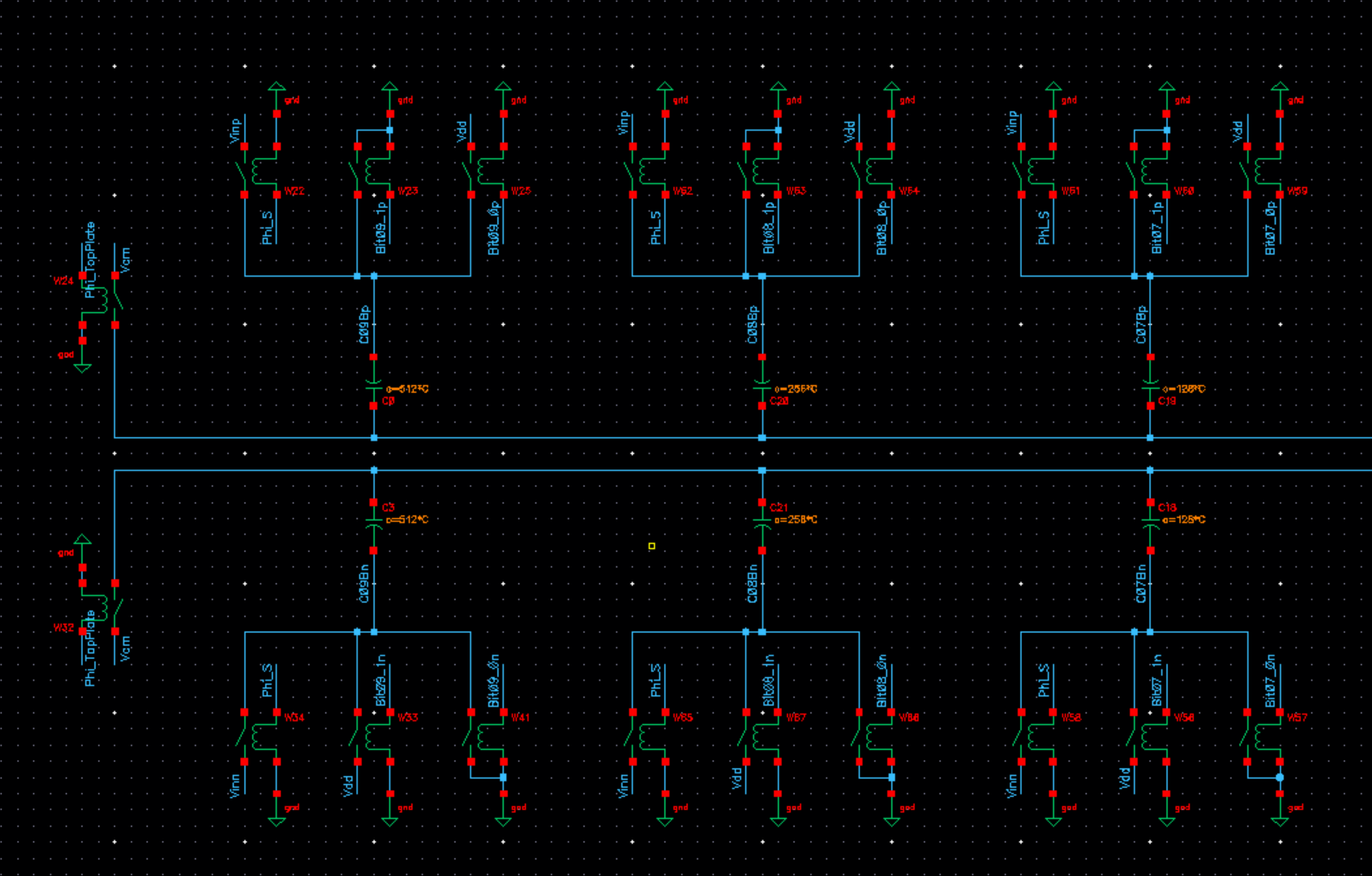Image resolution: width=1372 pixels, height=876 pixels.
Task: Select Phi_TopPlate switch W32 on the left
Action: click(x=99, y=607)
